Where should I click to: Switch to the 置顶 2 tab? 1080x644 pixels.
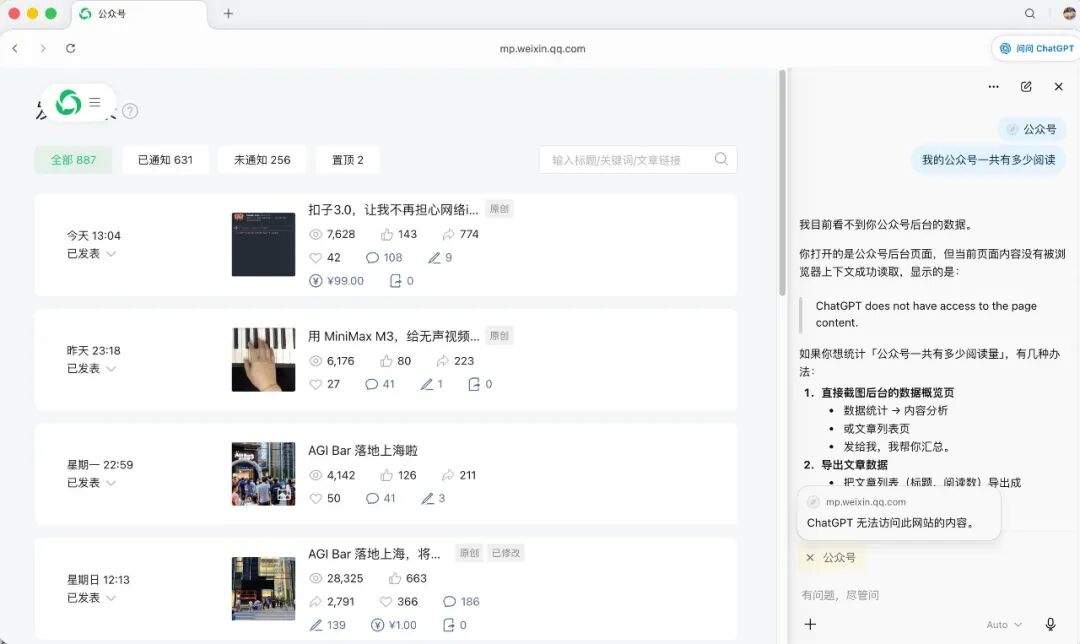pos(348,160)
